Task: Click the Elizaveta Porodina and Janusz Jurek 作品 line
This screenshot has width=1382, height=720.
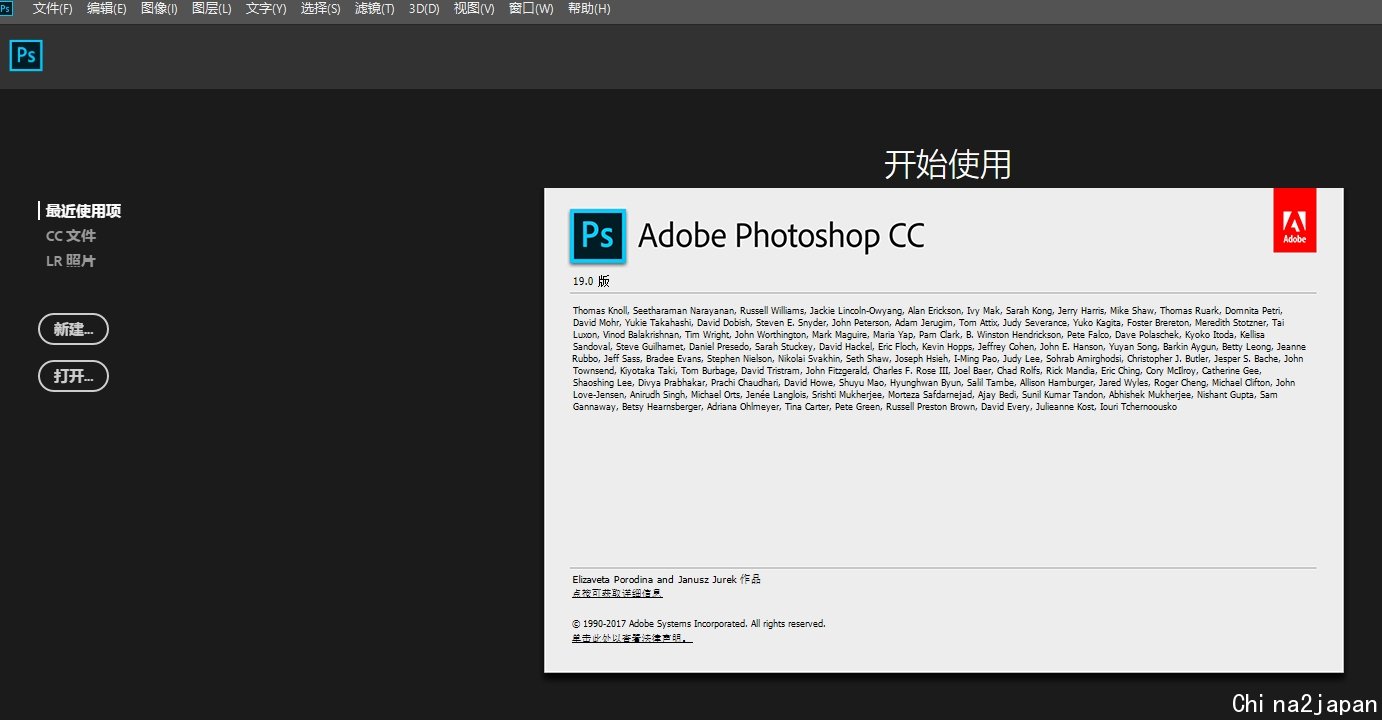Action: click(x=666, y=579)
